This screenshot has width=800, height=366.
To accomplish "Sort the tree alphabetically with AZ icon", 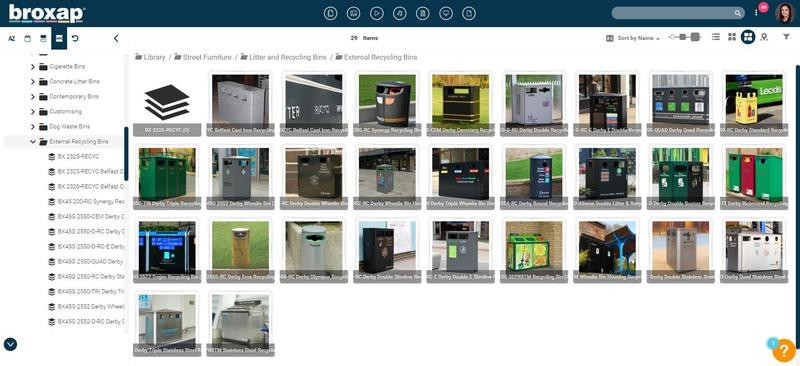I will tap(12, 38).
